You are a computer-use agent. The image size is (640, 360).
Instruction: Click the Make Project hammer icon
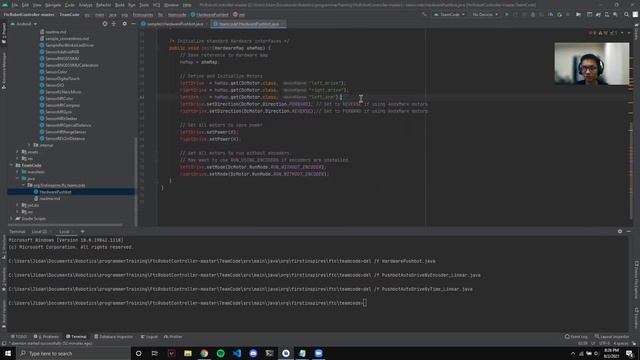point(424,15)
